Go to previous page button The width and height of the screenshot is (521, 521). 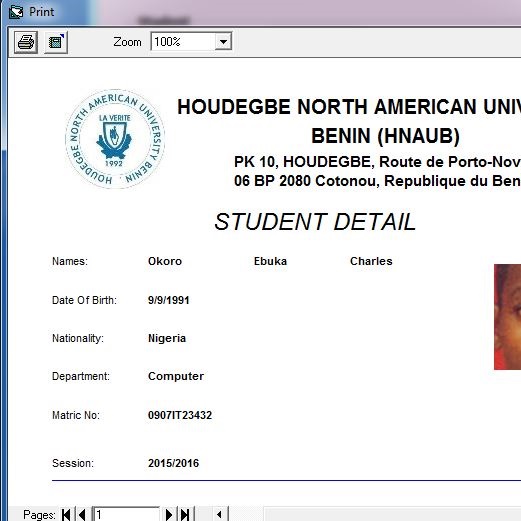[x=82, y=514]
